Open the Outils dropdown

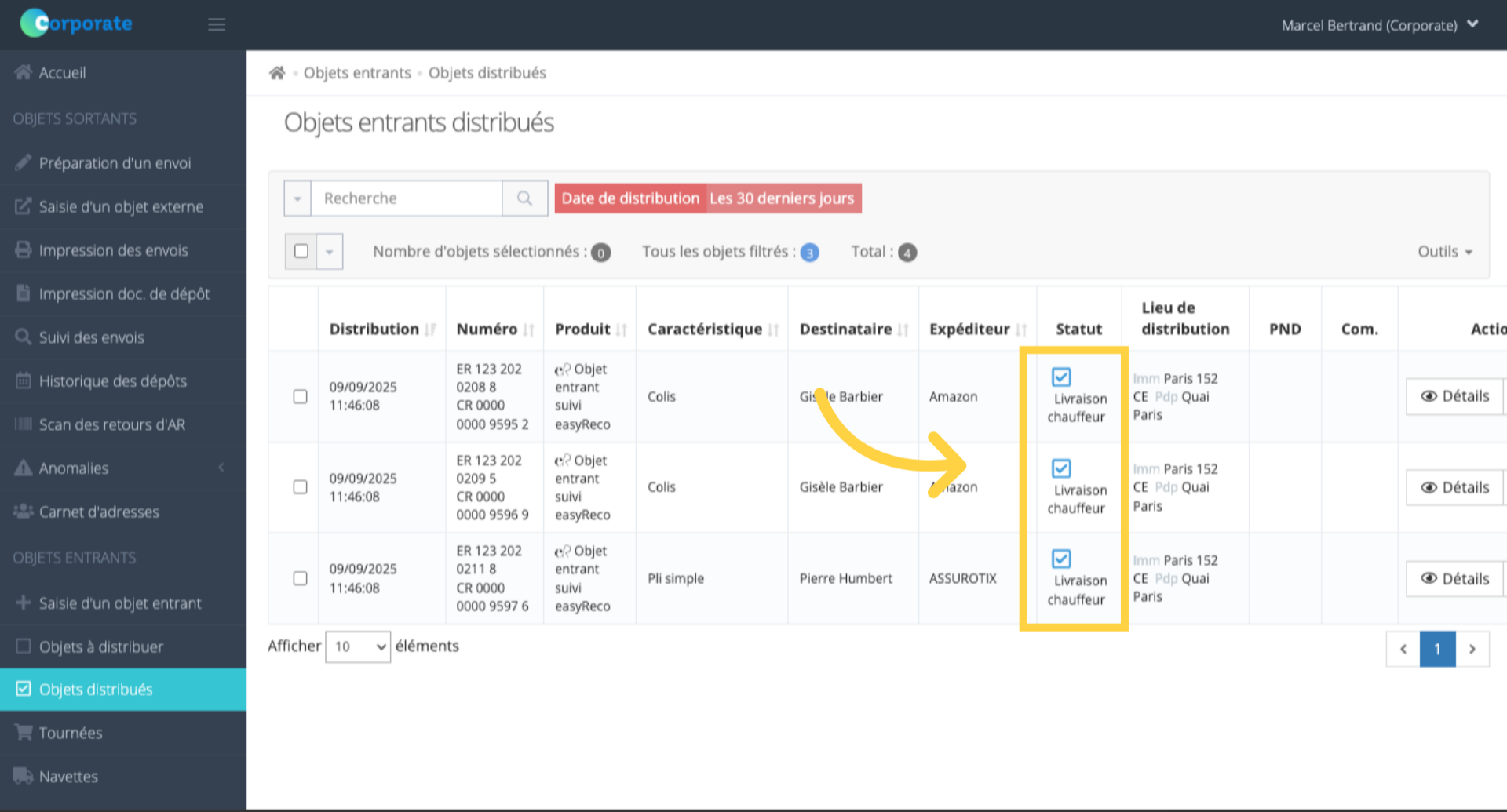(x=1444, y=252)
